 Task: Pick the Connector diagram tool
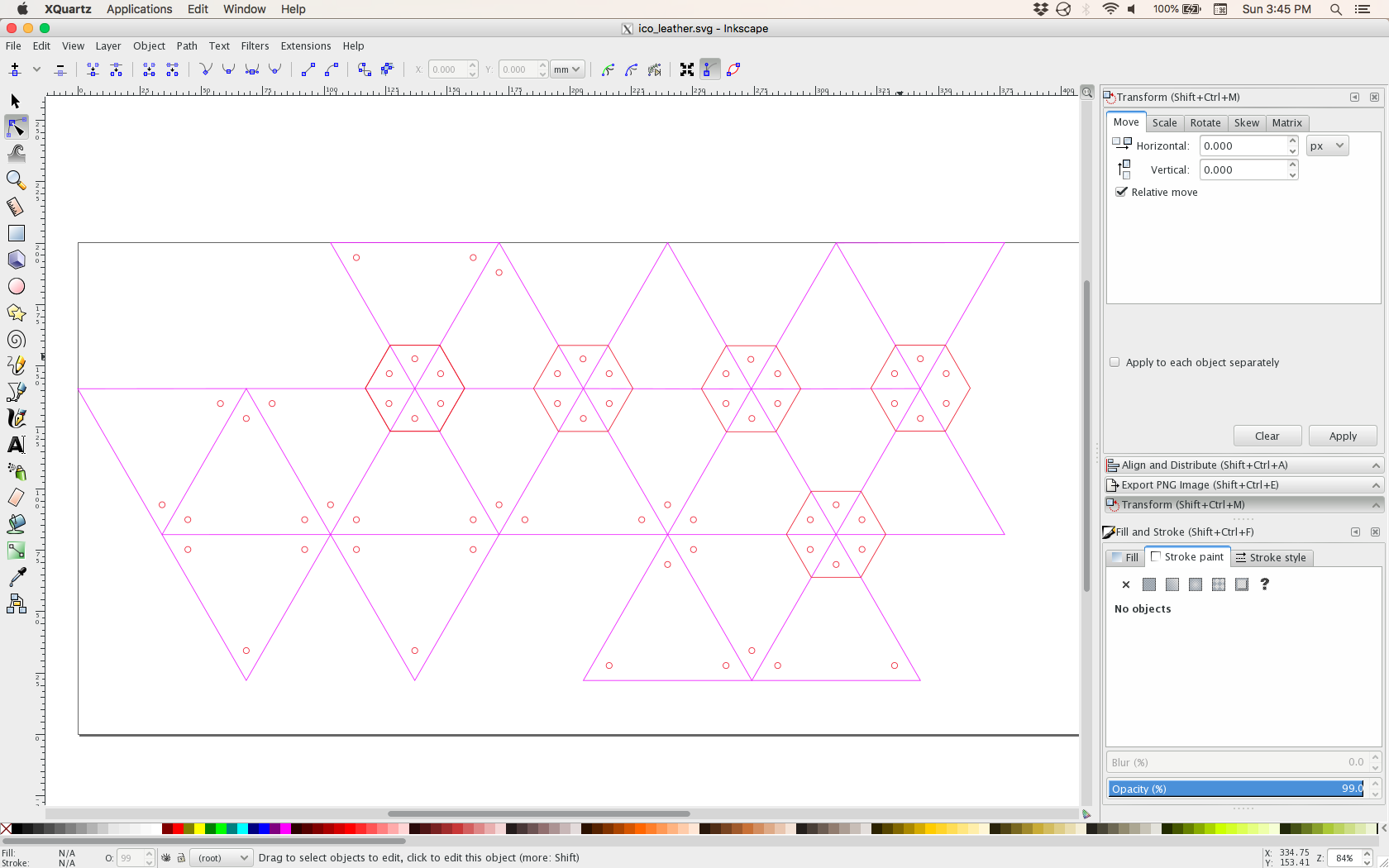pyautogui.click(x=16, y=603)
